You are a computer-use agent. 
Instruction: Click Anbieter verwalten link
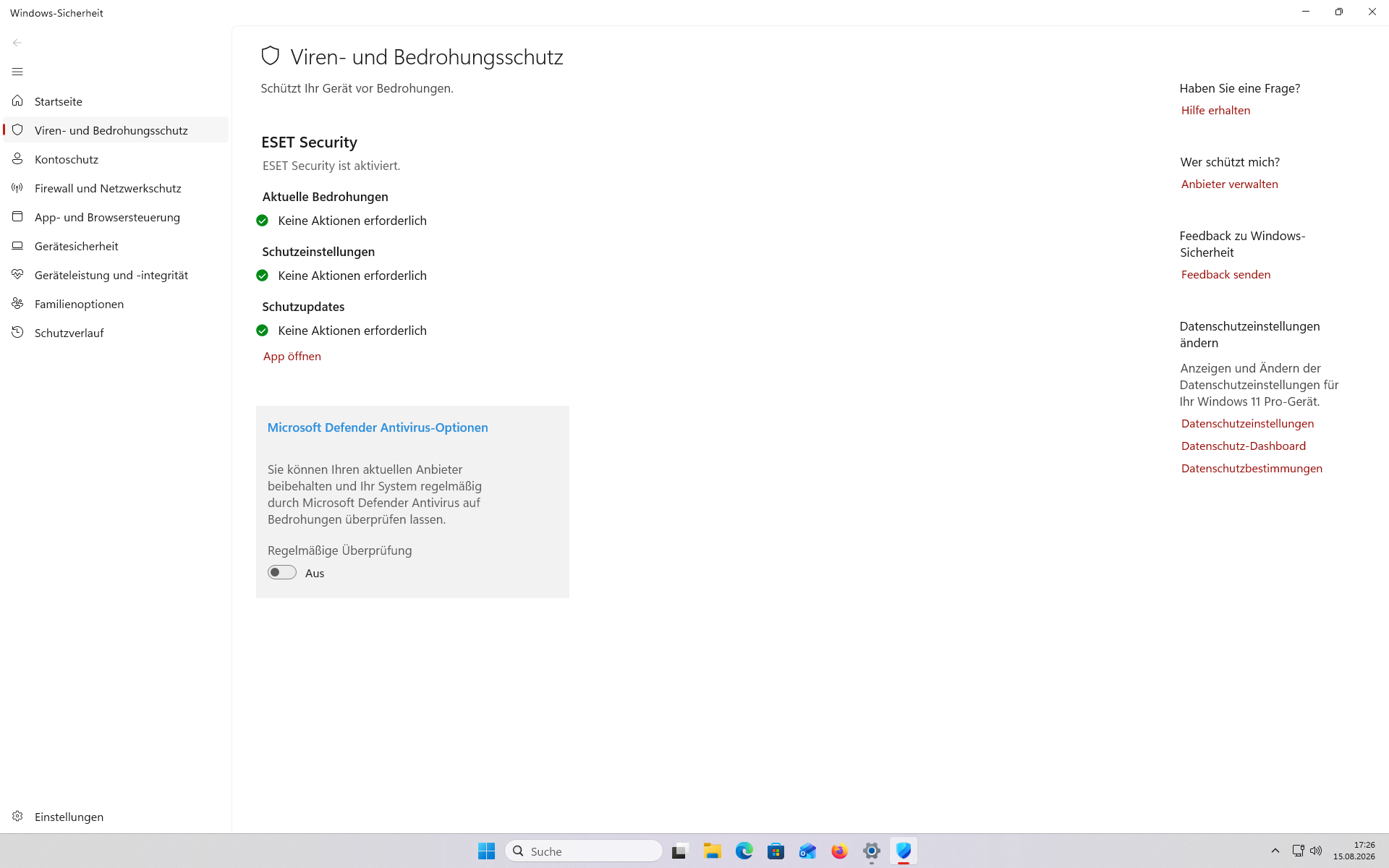(1229, 184)
